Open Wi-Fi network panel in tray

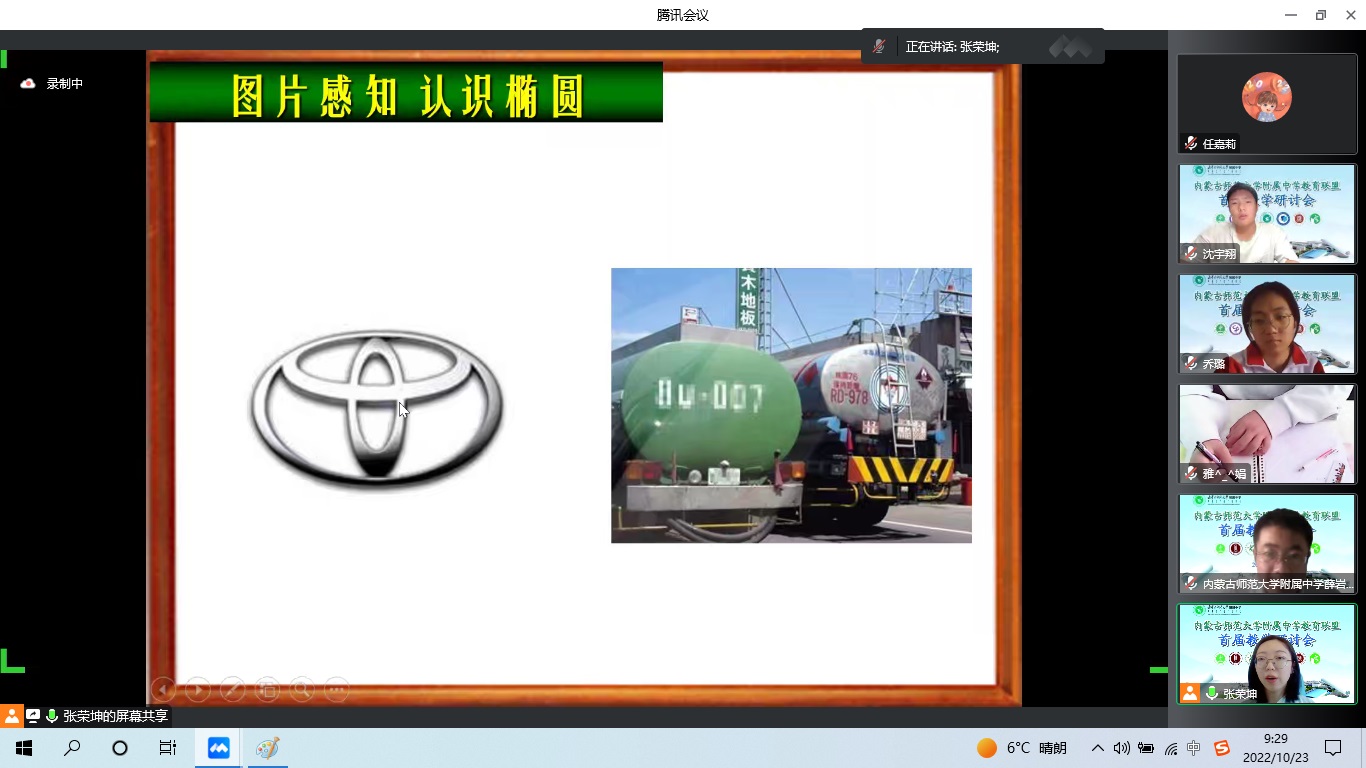(1170, 748)
